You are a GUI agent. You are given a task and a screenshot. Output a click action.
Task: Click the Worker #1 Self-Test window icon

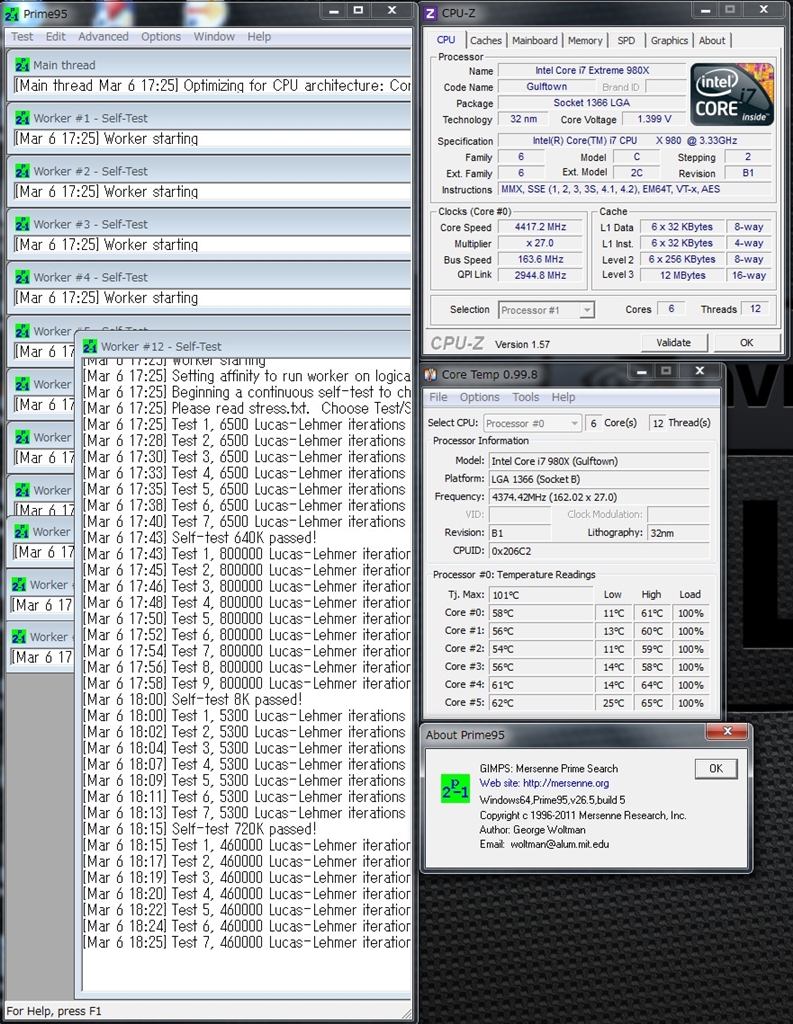22,118
